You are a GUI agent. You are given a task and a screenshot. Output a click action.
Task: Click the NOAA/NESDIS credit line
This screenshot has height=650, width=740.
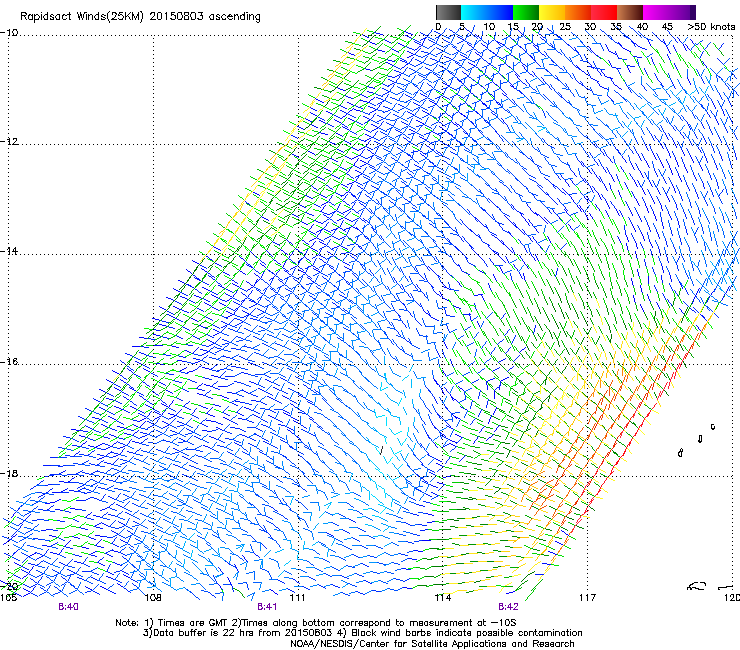(x=432, y=644)
